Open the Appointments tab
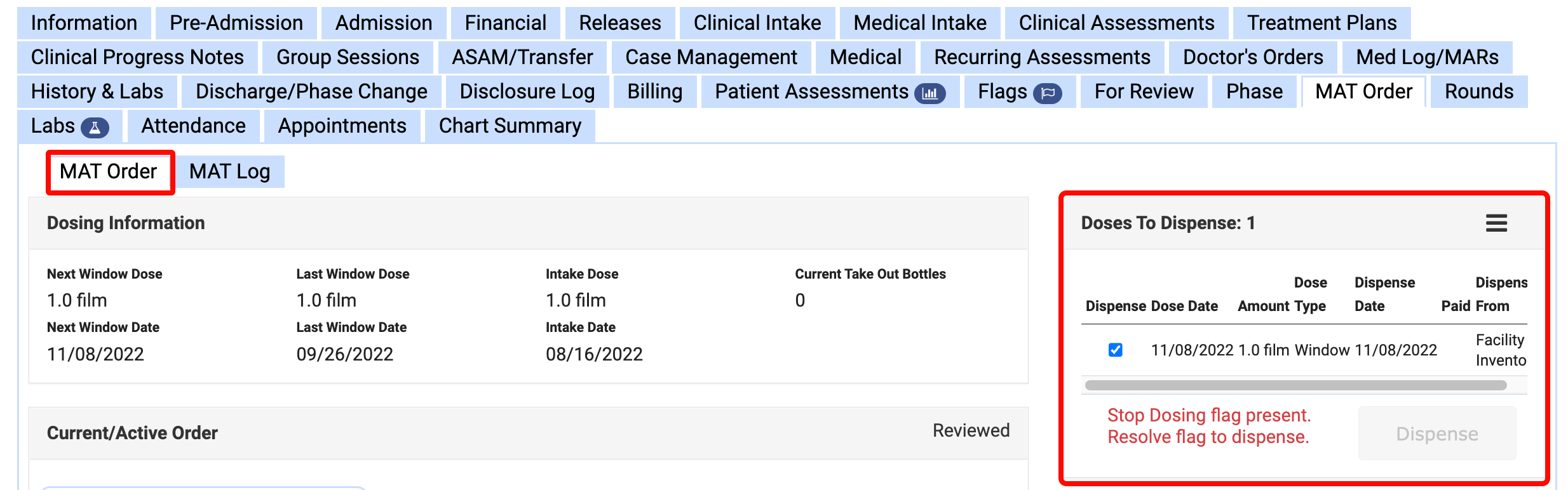 342,126
